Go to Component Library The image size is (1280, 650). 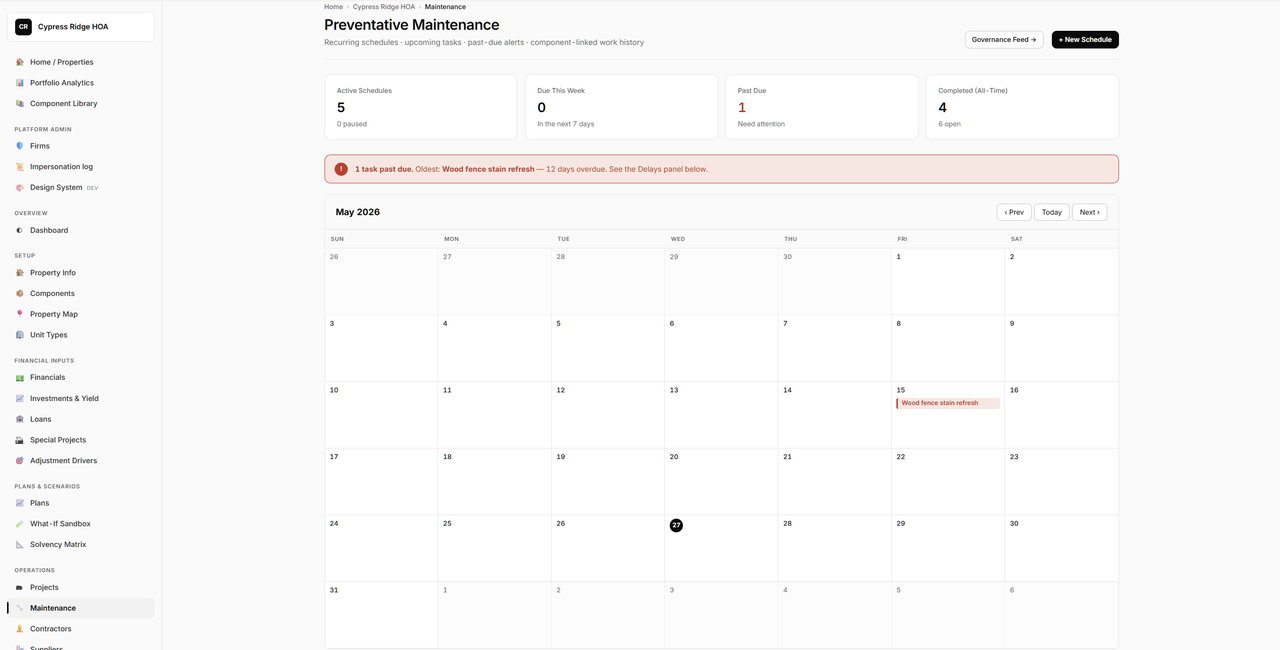[81, 104]
